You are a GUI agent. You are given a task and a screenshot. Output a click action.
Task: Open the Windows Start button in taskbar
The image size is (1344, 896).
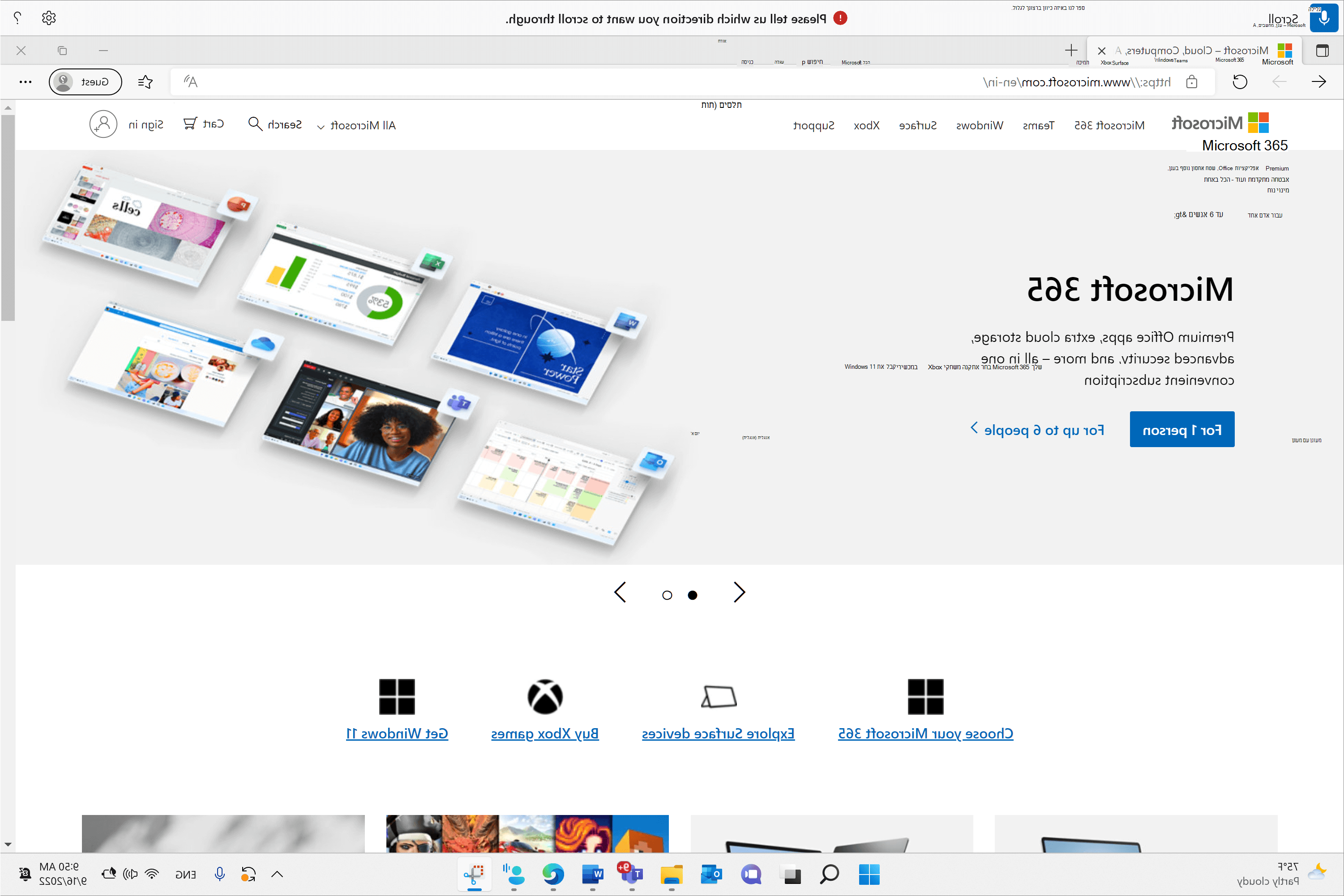coord(869,874)
